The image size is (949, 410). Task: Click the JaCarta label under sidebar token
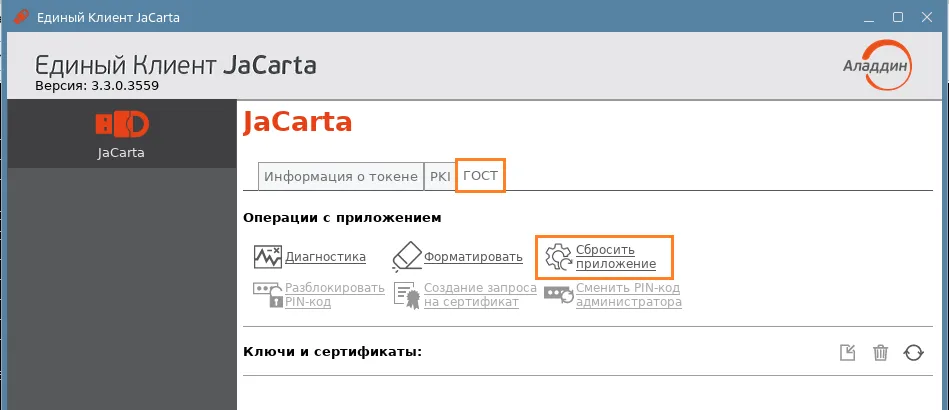[x=121, y=153]
